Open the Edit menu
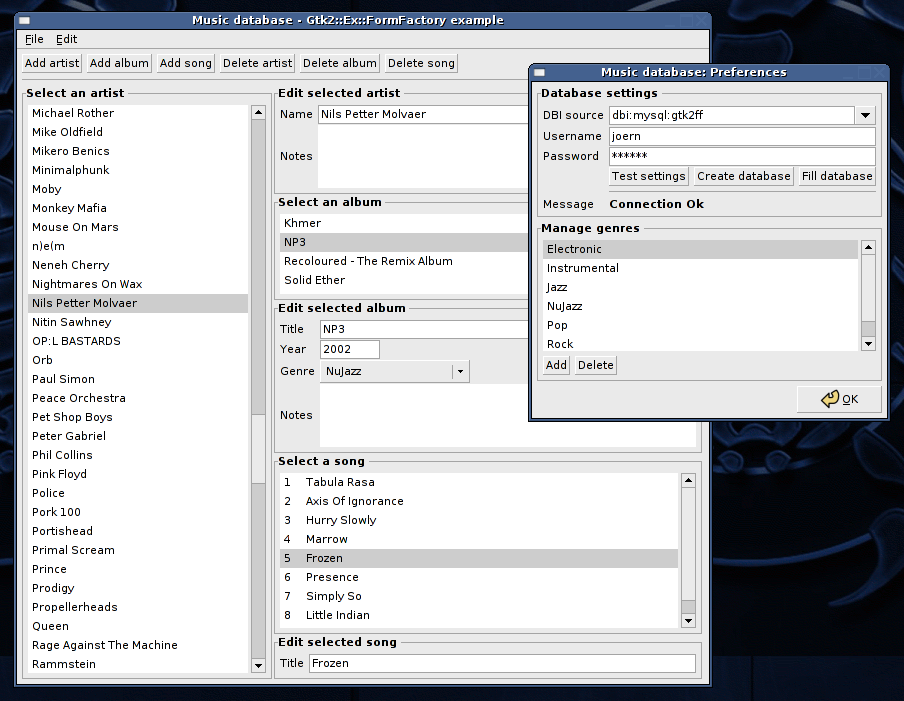This screenshot has height=701, width=904. tap(66, 39)
